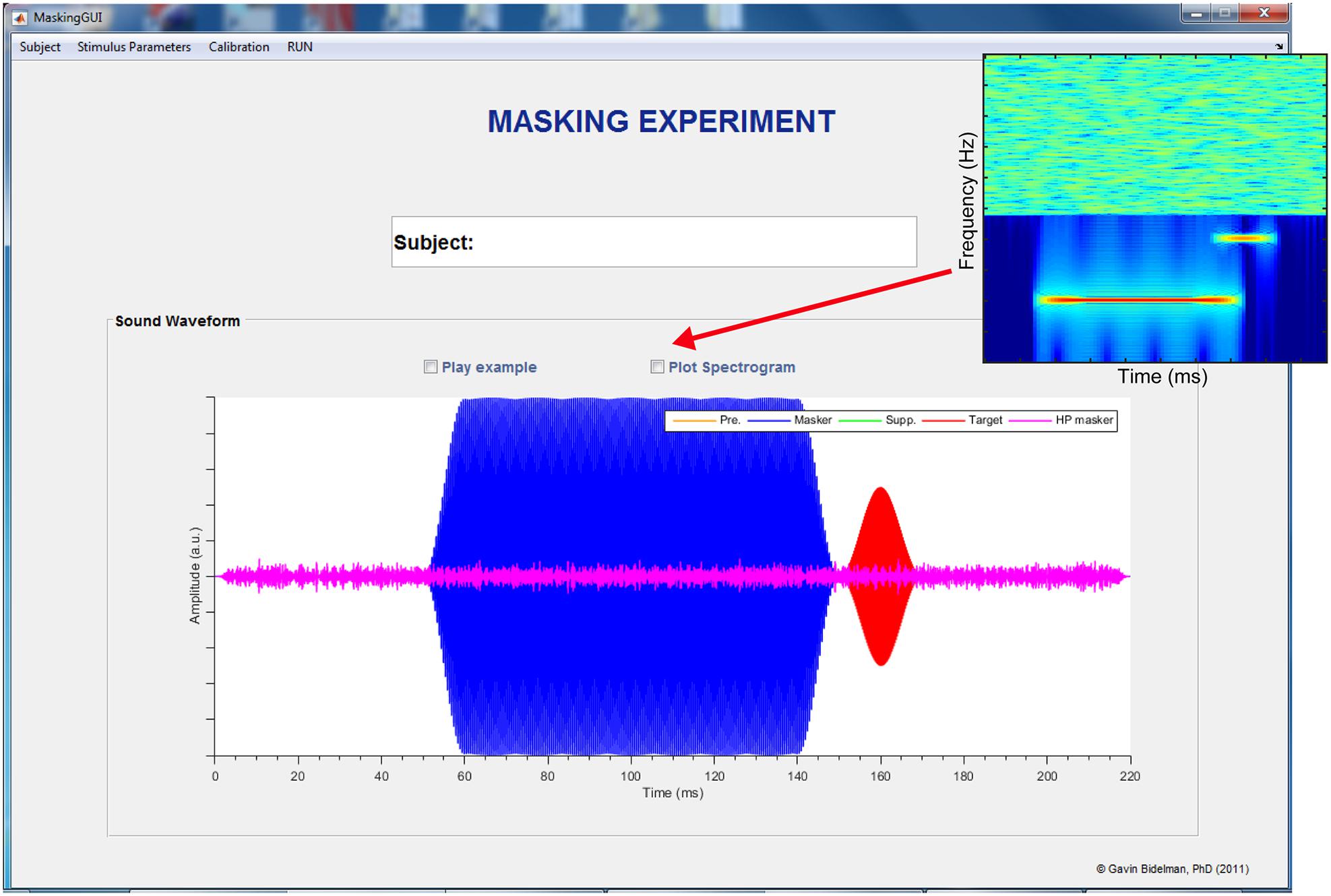Click the Amplitude (a.u.) axis label
Image resolution: width=1331 pixels, height=896 pixels.
click(195, 576)
